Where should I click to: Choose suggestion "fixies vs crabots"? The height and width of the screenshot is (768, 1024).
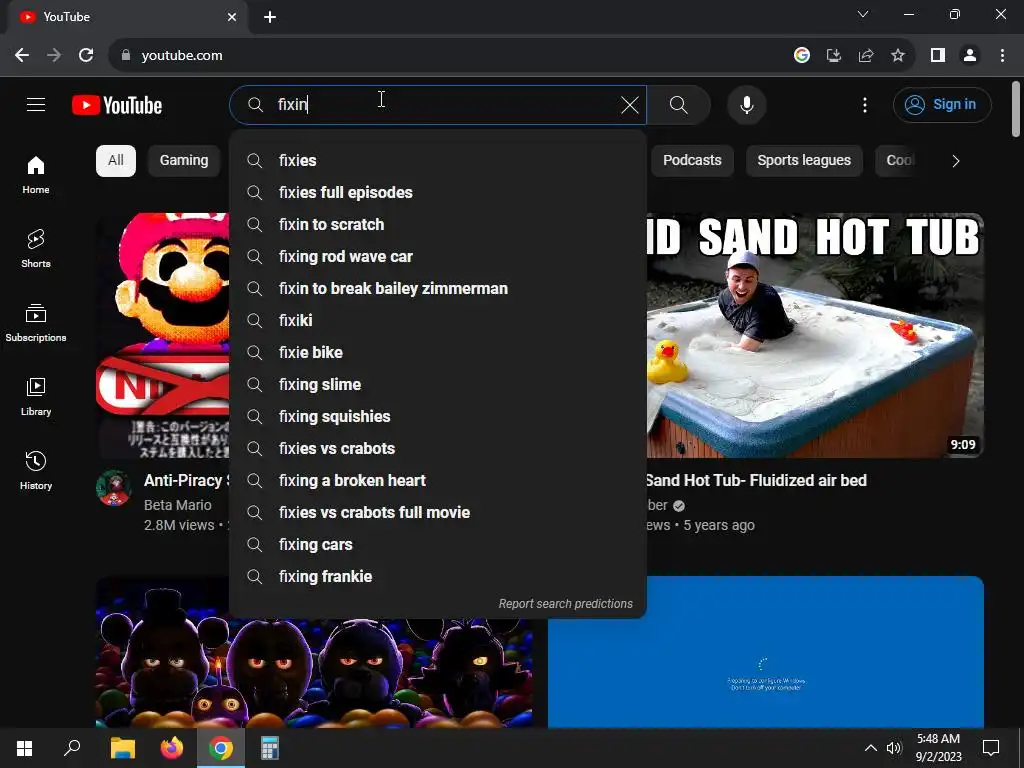coord(438,449)
